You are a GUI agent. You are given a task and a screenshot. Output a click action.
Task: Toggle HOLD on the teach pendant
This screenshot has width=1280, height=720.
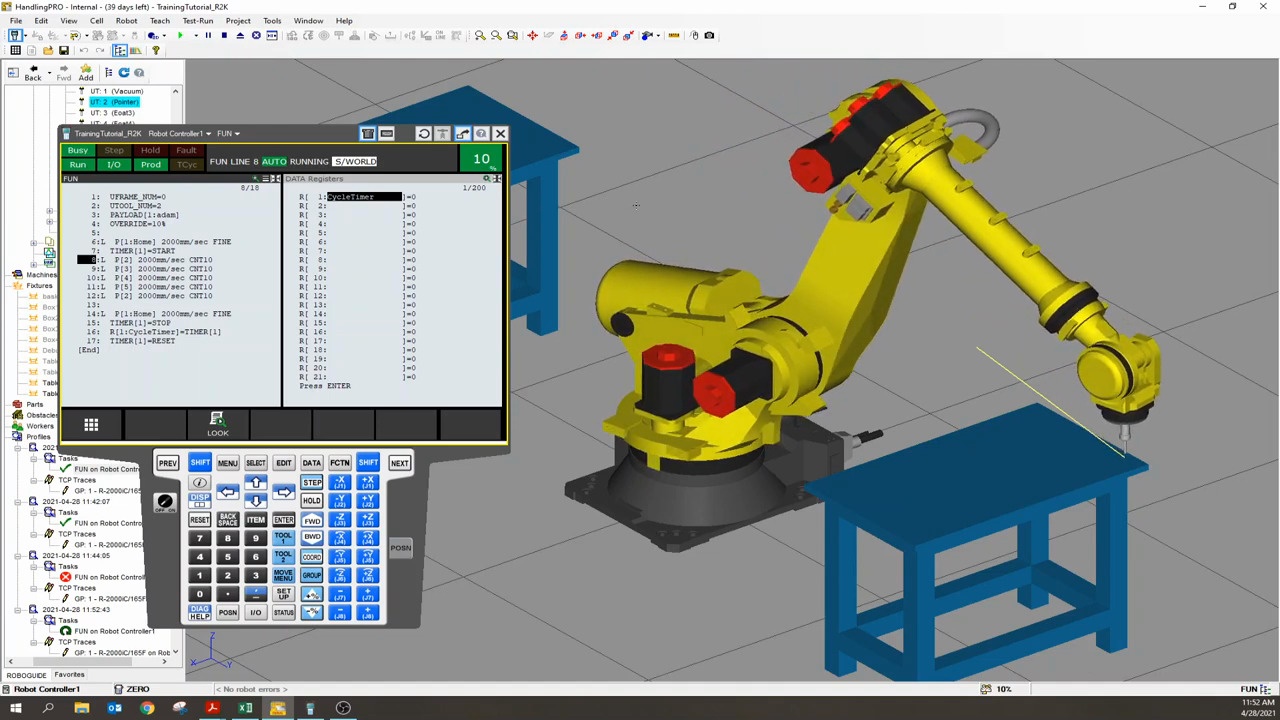pos(312,500)
